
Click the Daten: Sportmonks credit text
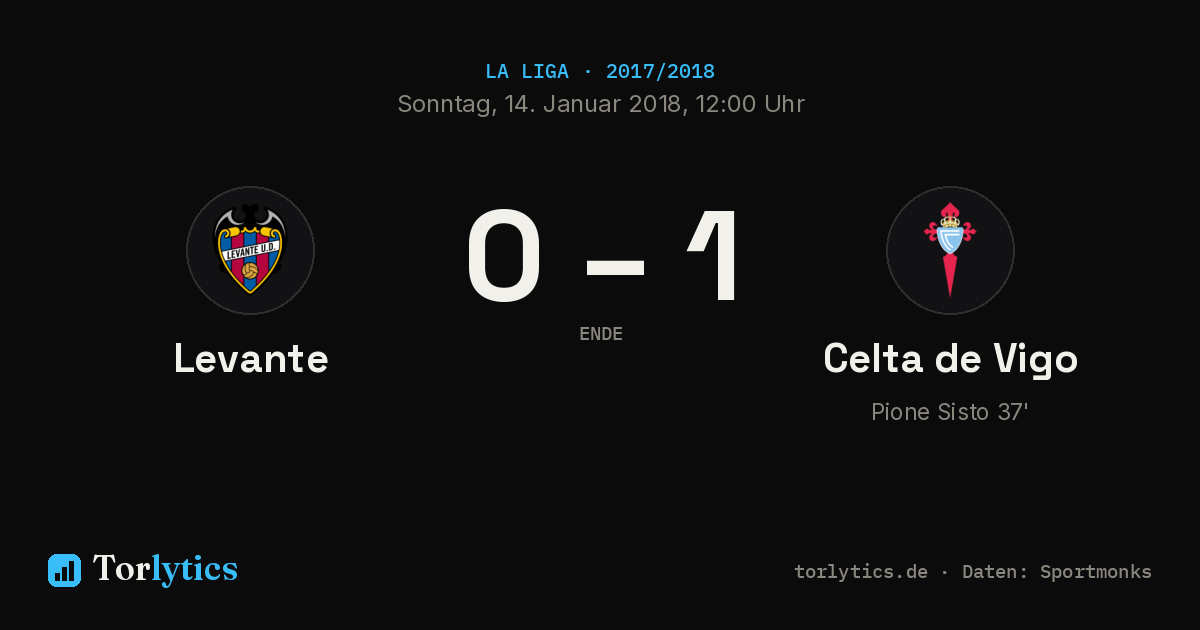1057,572
